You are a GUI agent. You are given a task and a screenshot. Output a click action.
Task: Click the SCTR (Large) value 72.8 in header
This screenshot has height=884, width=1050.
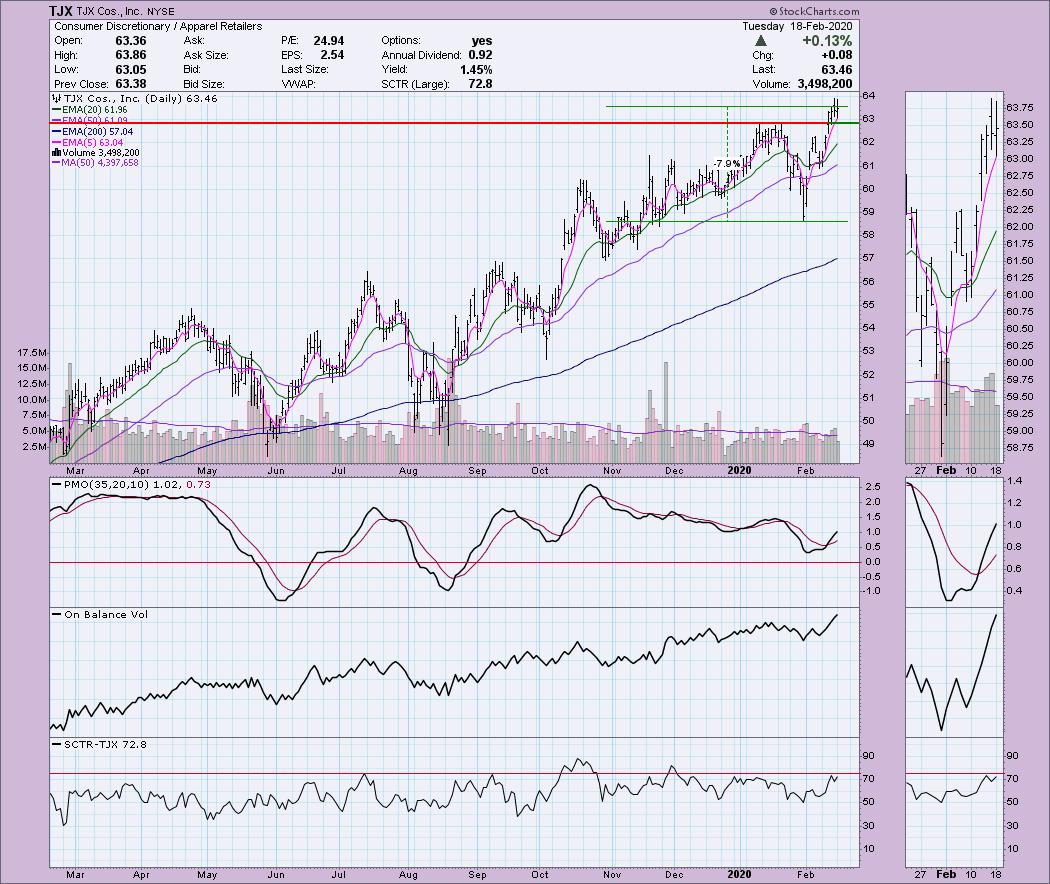click(480, 84)
